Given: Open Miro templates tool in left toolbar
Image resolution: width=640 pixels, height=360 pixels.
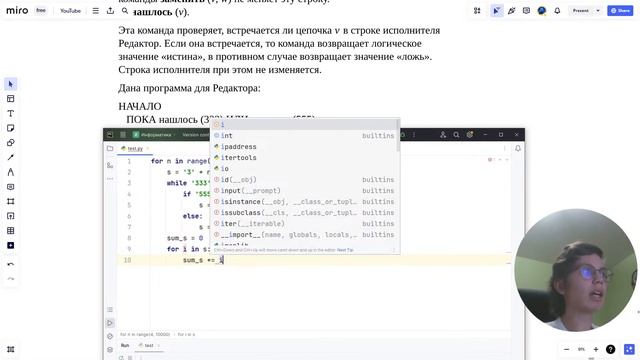Looking at the screenshot, I should [11, 99].
